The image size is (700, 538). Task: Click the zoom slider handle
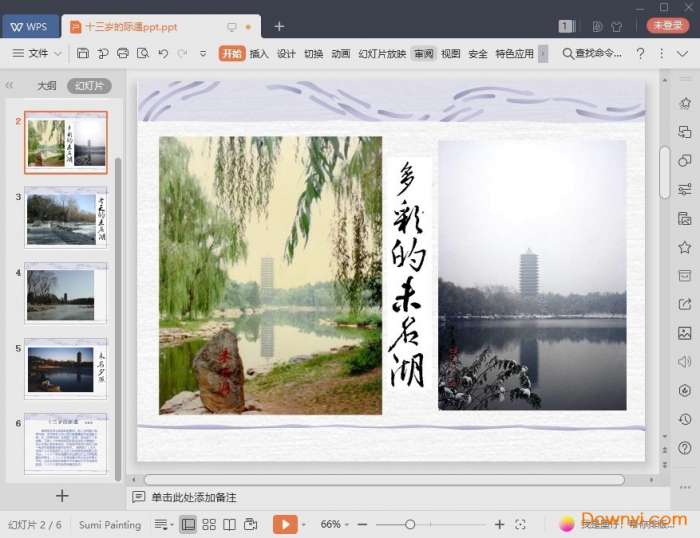(410, 524)
